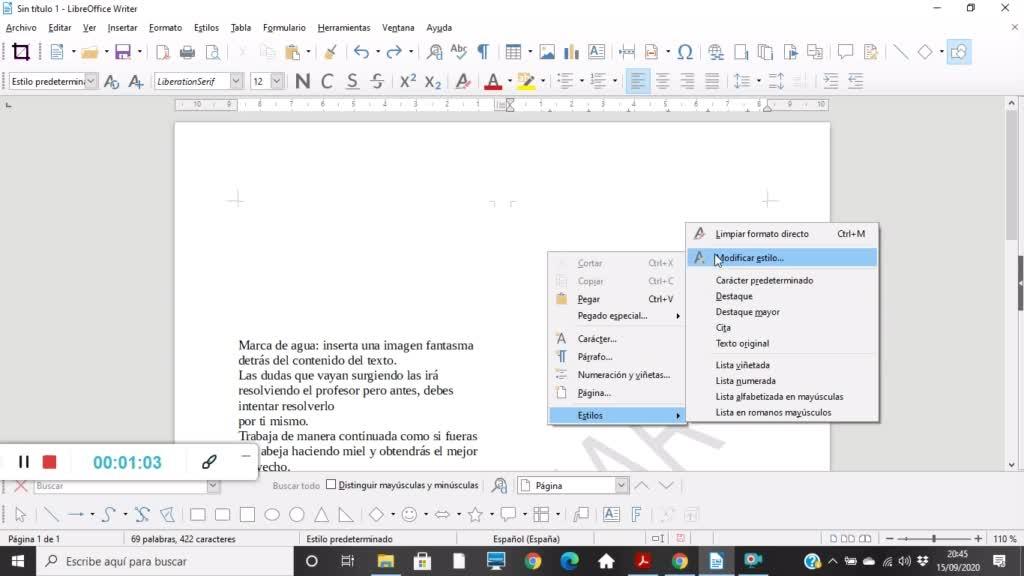The image size is (1024, 576).
Task: Choose Modificar estilo... in submenu
Action: click(x=782, y=258)
